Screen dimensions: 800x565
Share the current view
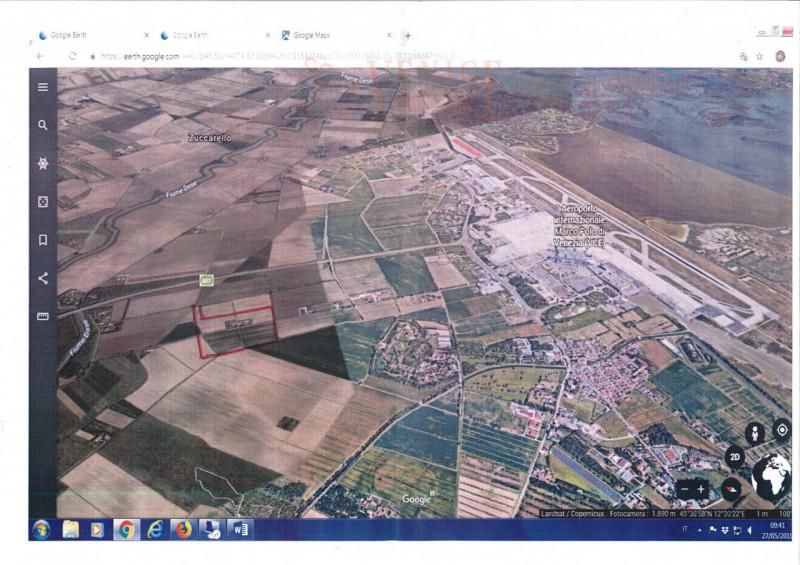43,278
